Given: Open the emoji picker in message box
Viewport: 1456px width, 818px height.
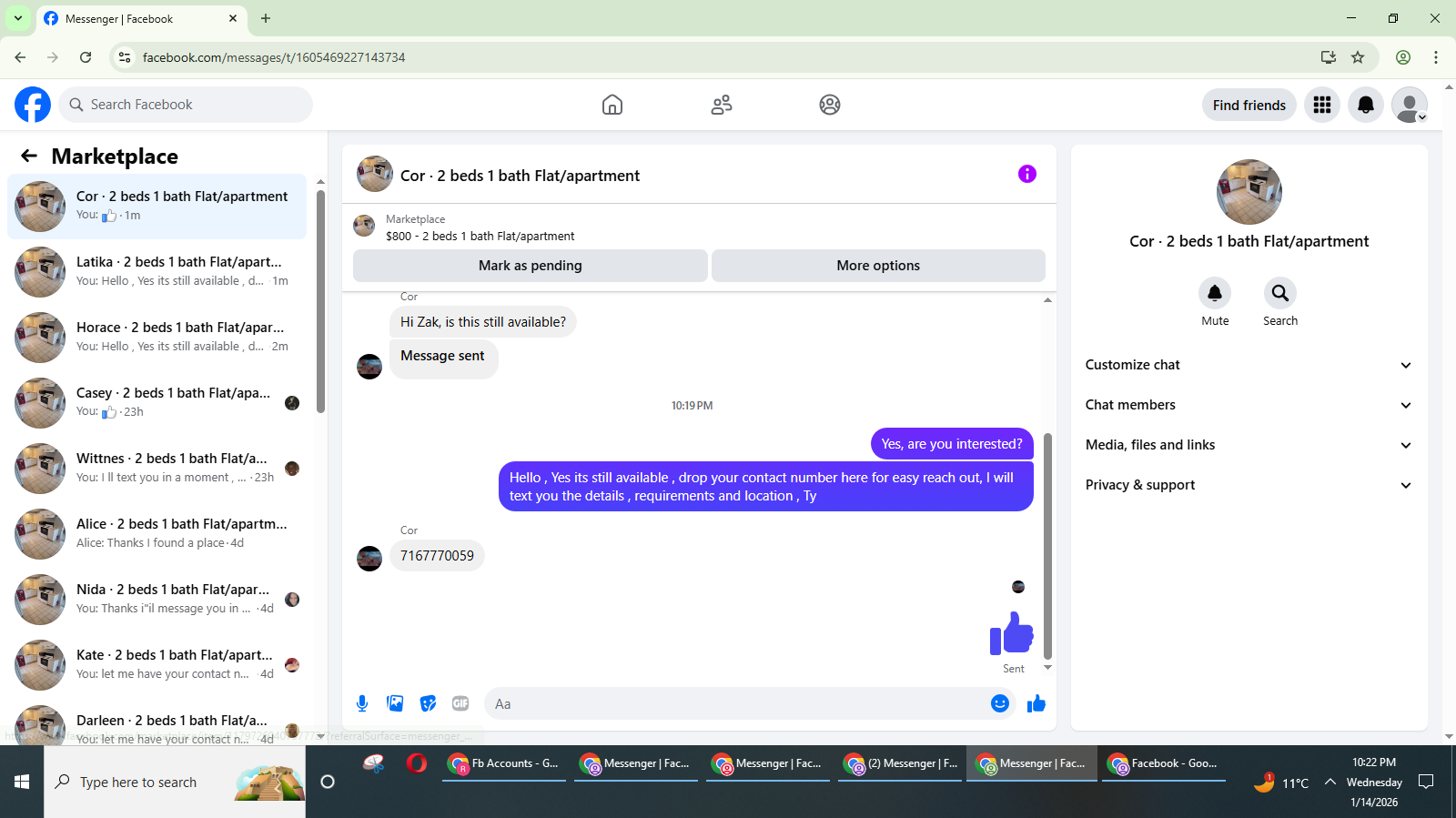Looking at the screenshot, I should pyautogui.click(x=1000, y=703).
